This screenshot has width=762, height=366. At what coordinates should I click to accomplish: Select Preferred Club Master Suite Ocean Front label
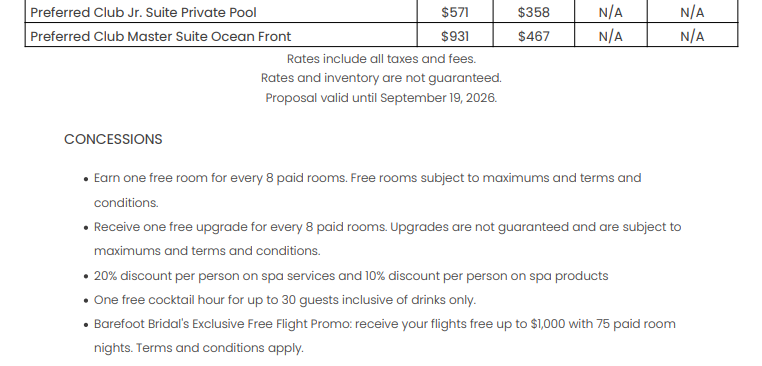tap(160, 36)
